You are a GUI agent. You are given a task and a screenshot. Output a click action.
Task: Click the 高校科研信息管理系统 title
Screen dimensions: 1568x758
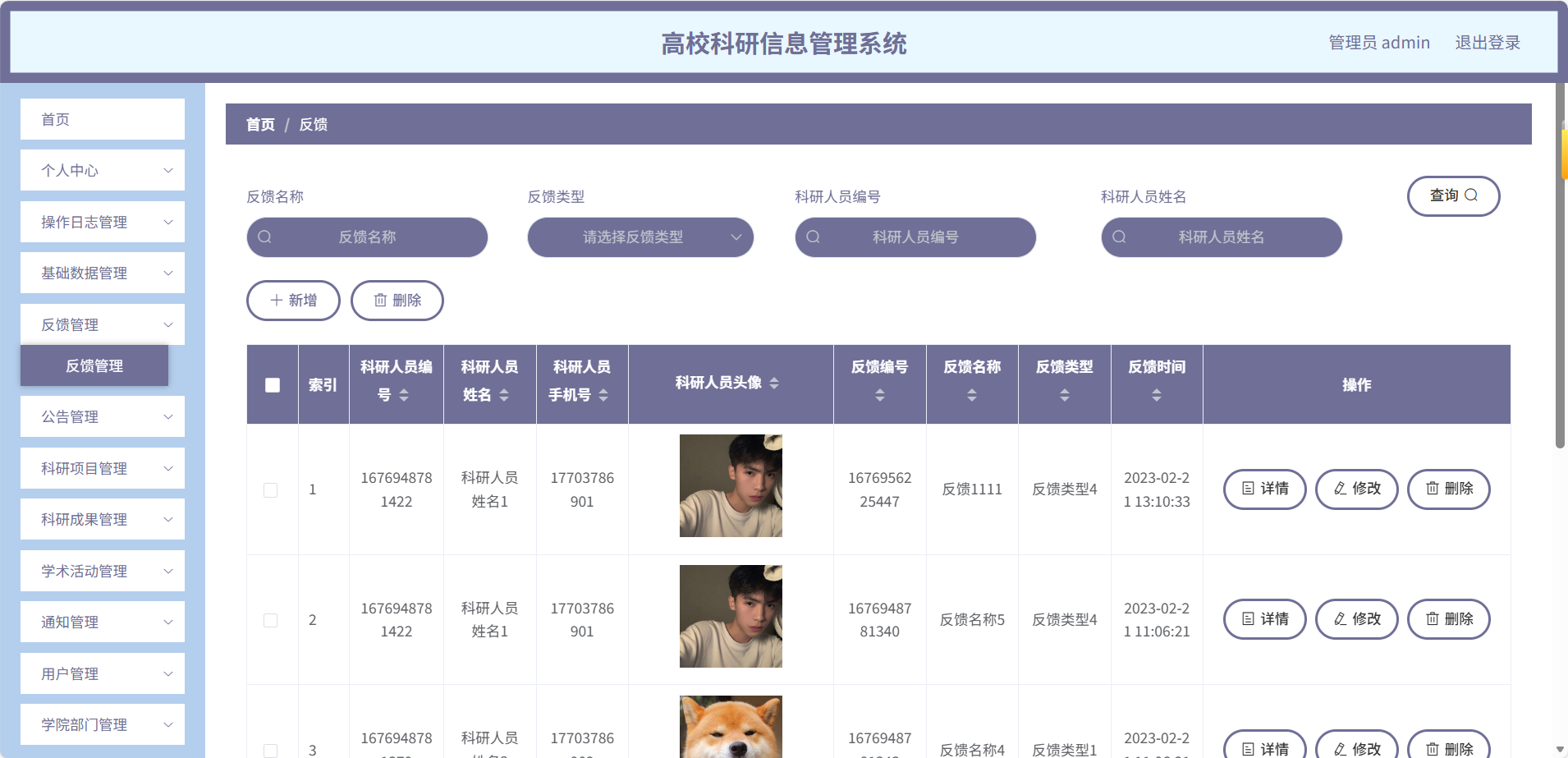tap(784, 44)
